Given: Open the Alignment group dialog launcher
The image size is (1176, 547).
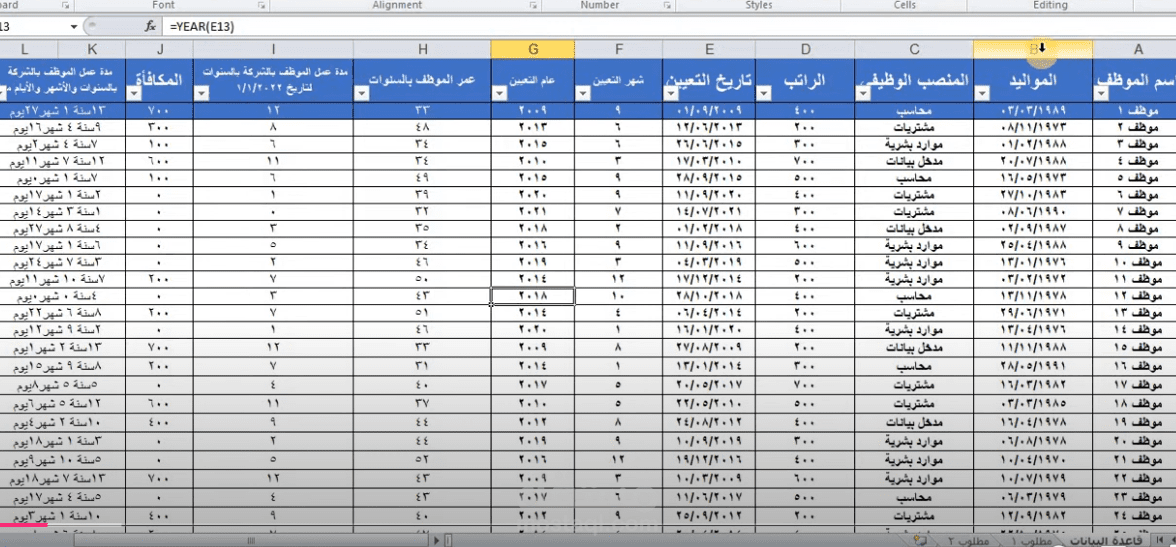Looking at the screenshot, I should 533,5.
